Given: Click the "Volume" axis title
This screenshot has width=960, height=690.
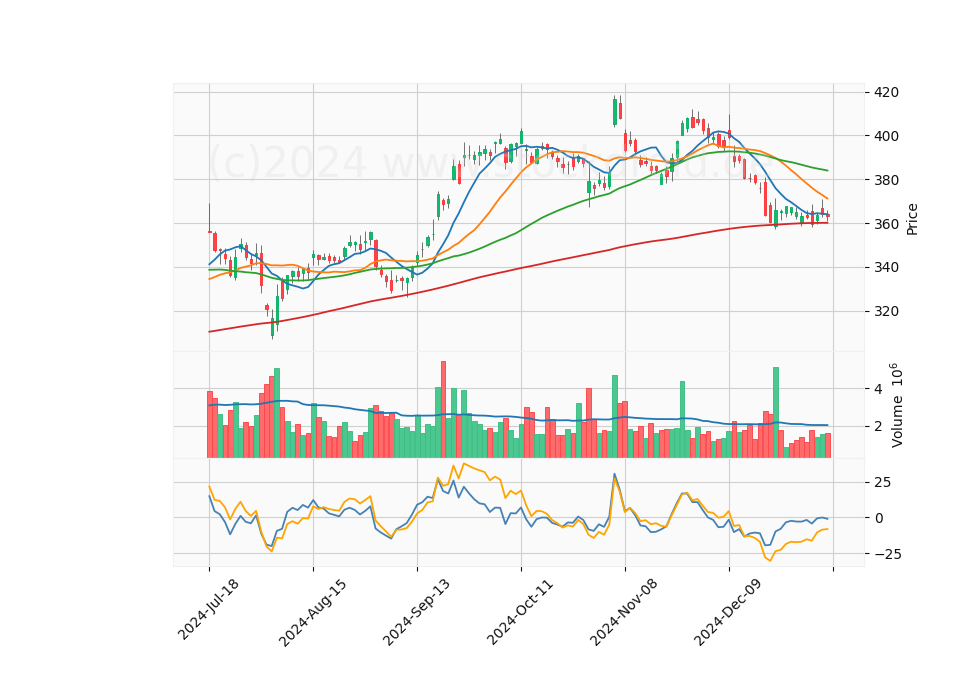Looking at the screenshot, I should pyautogui.click(x=897, y=422).
